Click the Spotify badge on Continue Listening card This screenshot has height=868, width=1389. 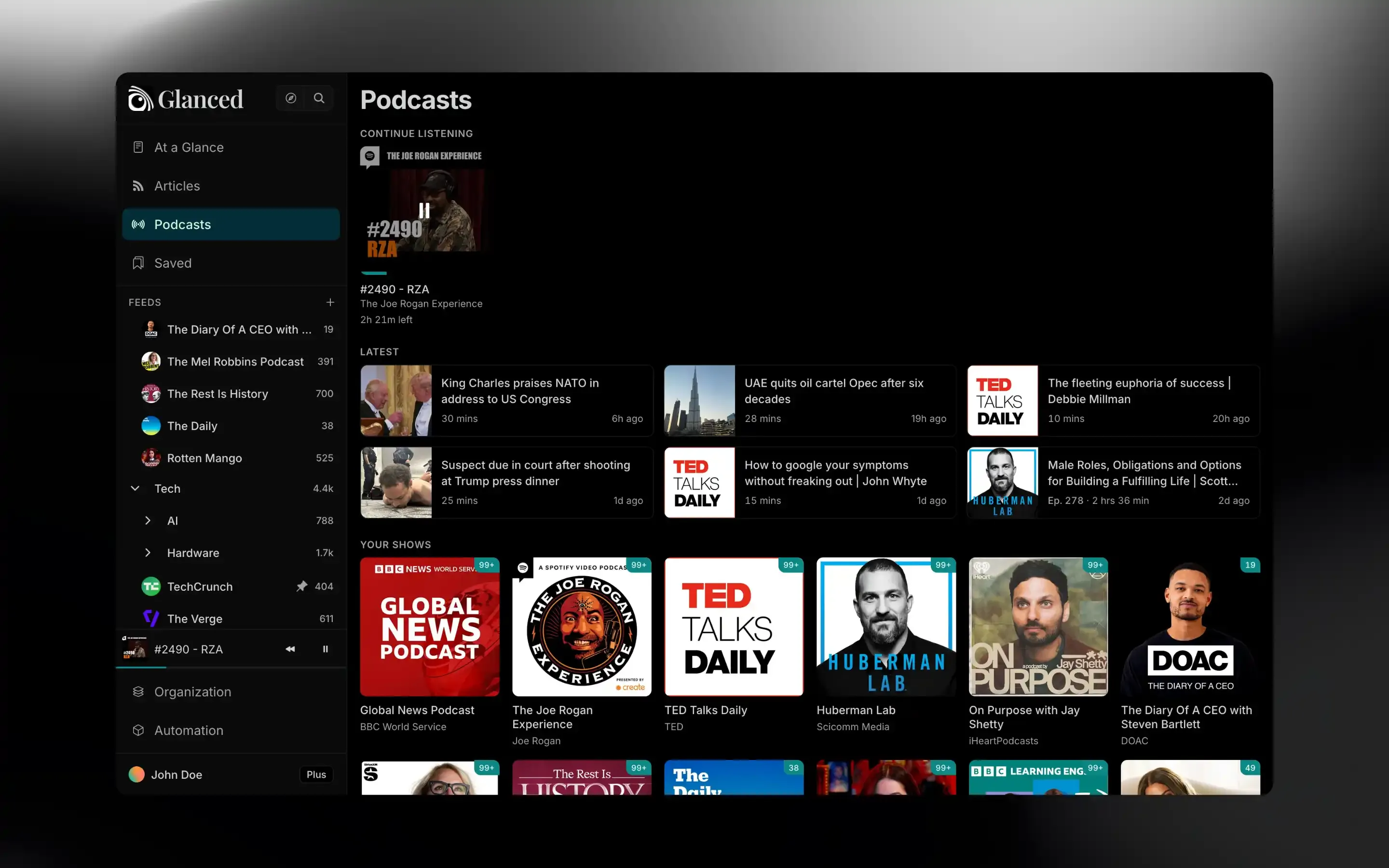369,156
